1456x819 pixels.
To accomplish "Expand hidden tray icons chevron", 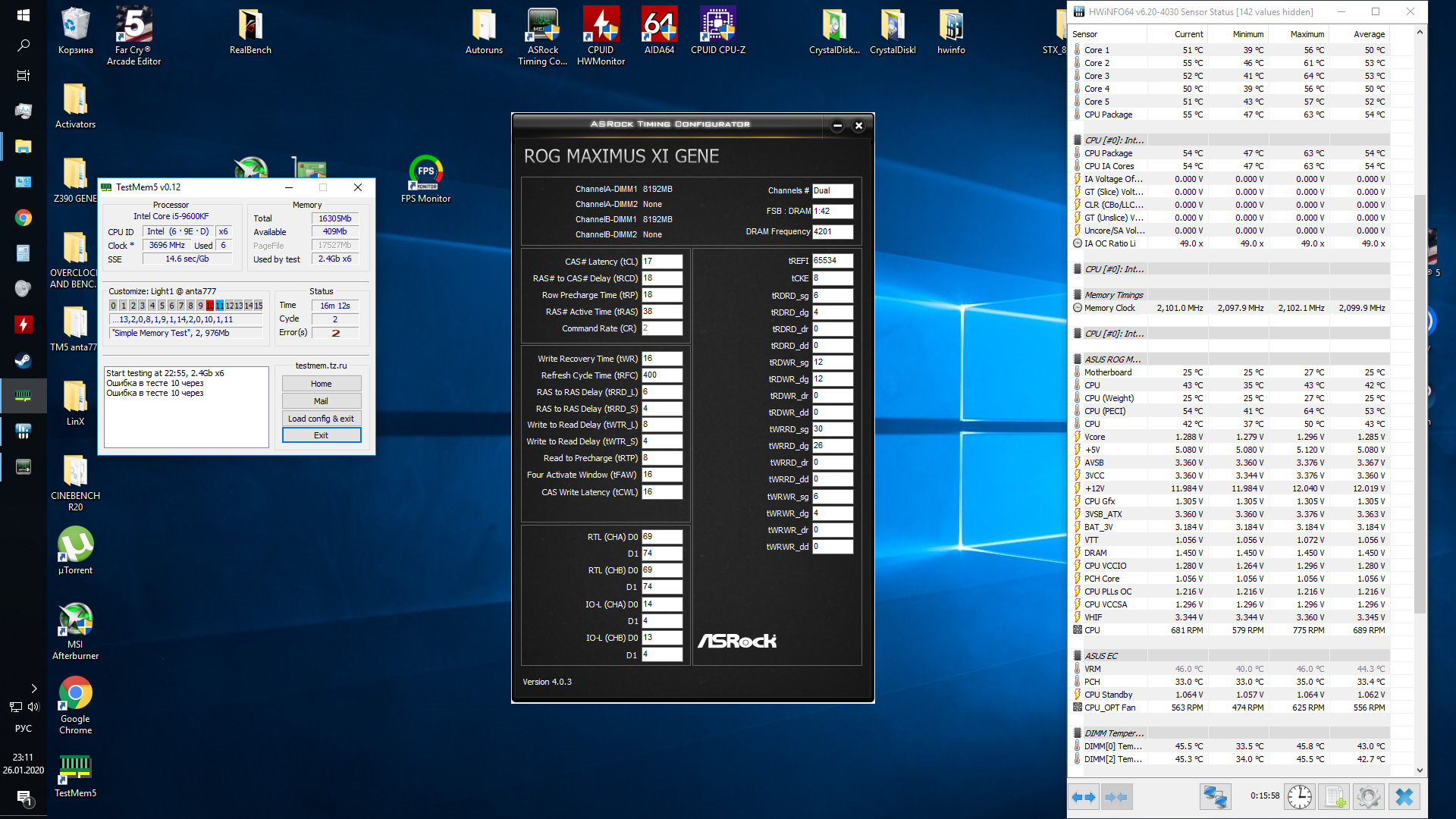I will click(x=33, y=689).
